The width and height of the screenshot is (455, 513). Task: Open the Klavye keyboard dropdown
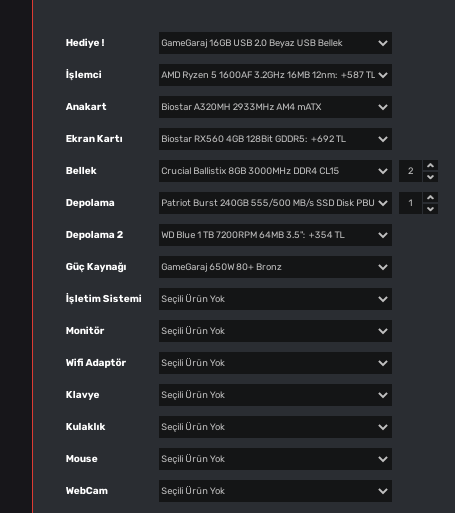275,395
